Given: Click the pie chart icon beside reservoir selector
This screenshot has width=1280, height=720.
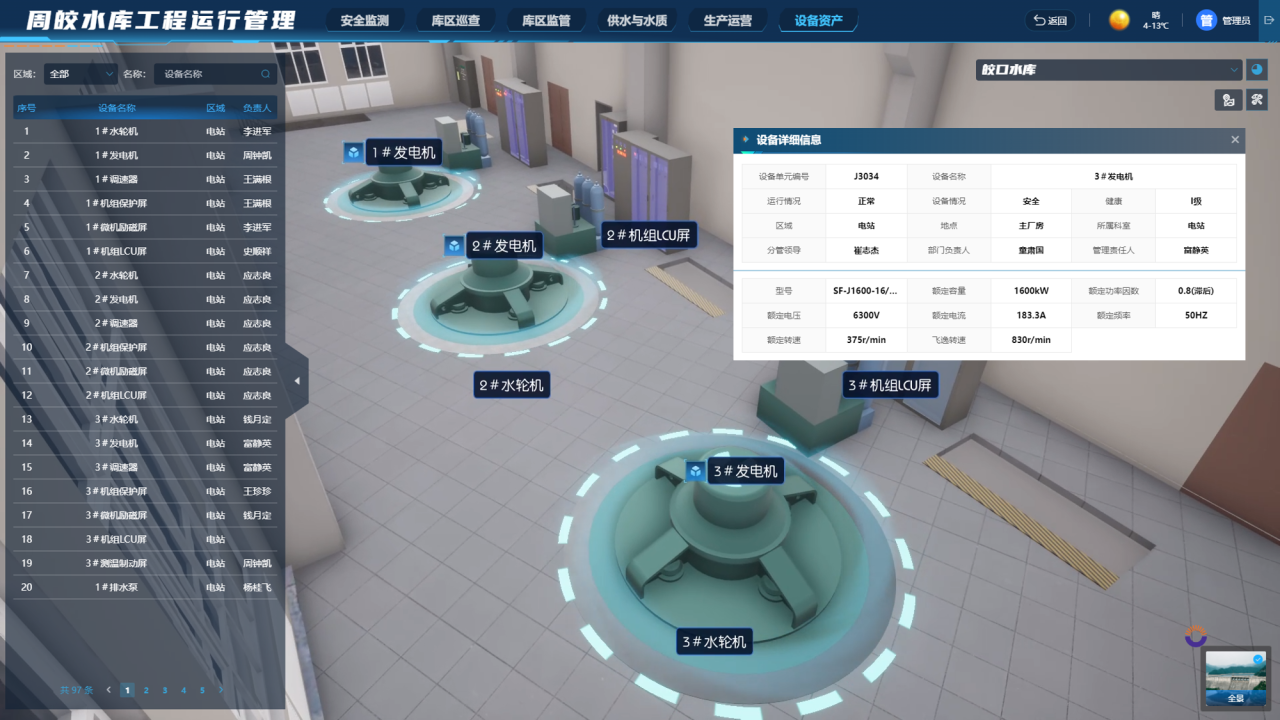Looking at the screenshot, I should pos(1258,70).
